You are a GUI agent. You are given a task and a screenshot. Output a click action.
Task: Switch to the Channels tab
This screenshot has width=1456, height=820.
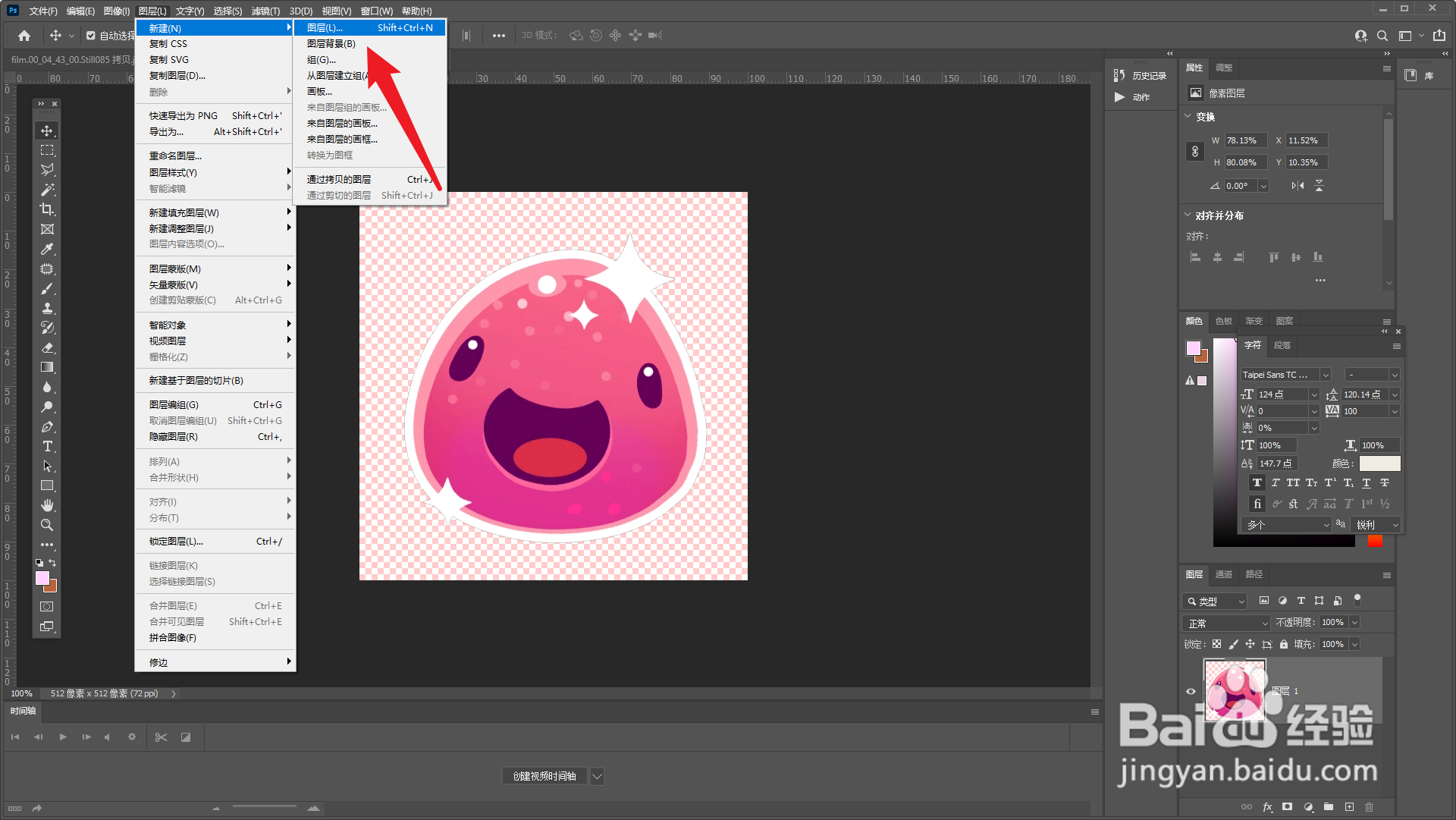pos(1224,574)
